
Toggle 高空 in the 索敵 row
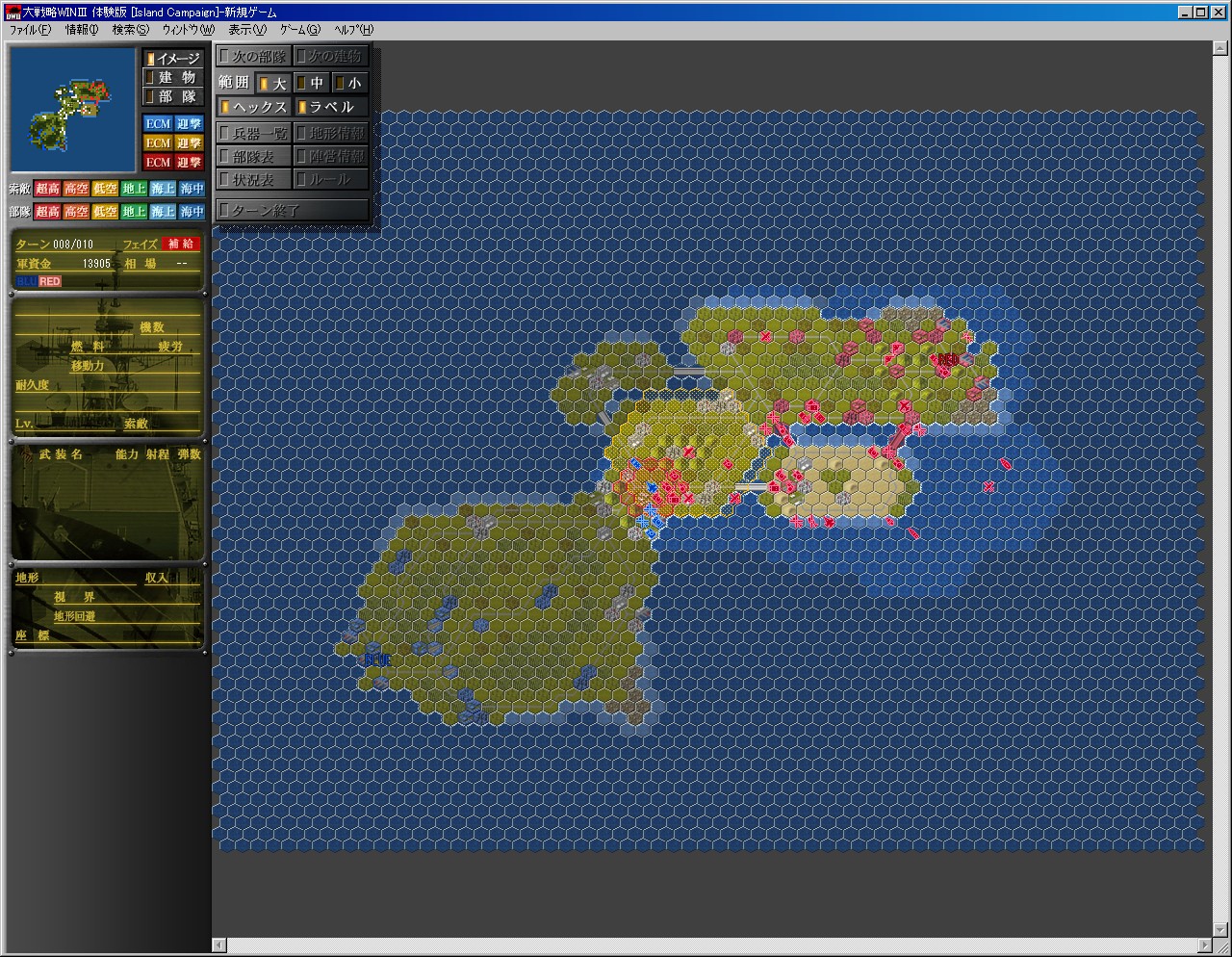[77, 189]
